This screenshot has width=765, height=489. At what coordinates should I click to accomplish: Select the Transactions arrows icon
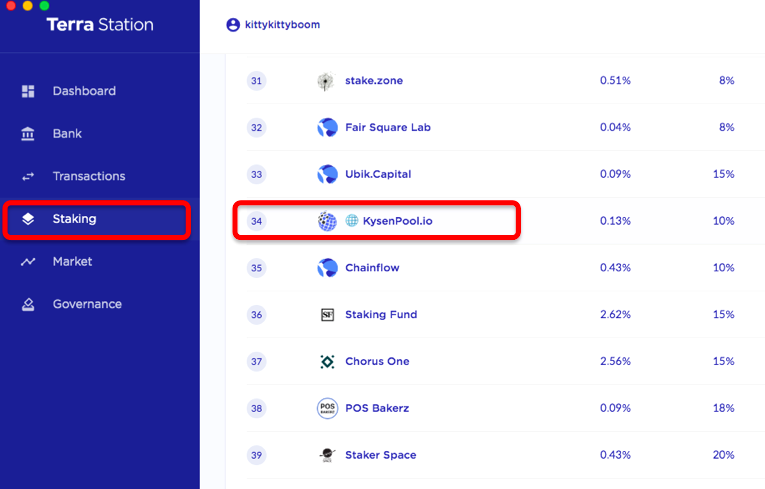28,176
